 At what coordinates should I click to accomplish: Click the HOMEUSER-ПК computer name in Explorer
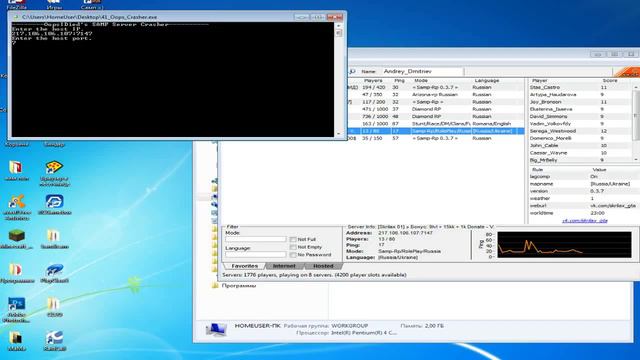coord(257,326)
